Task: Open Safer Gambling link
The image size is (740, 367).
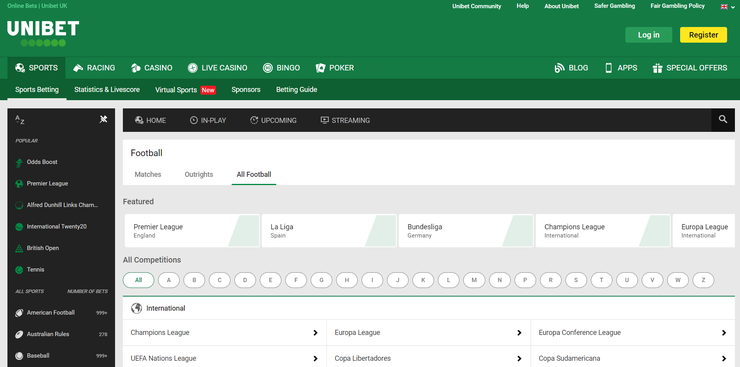Action: pyautogui.click(x=614, y=7)
